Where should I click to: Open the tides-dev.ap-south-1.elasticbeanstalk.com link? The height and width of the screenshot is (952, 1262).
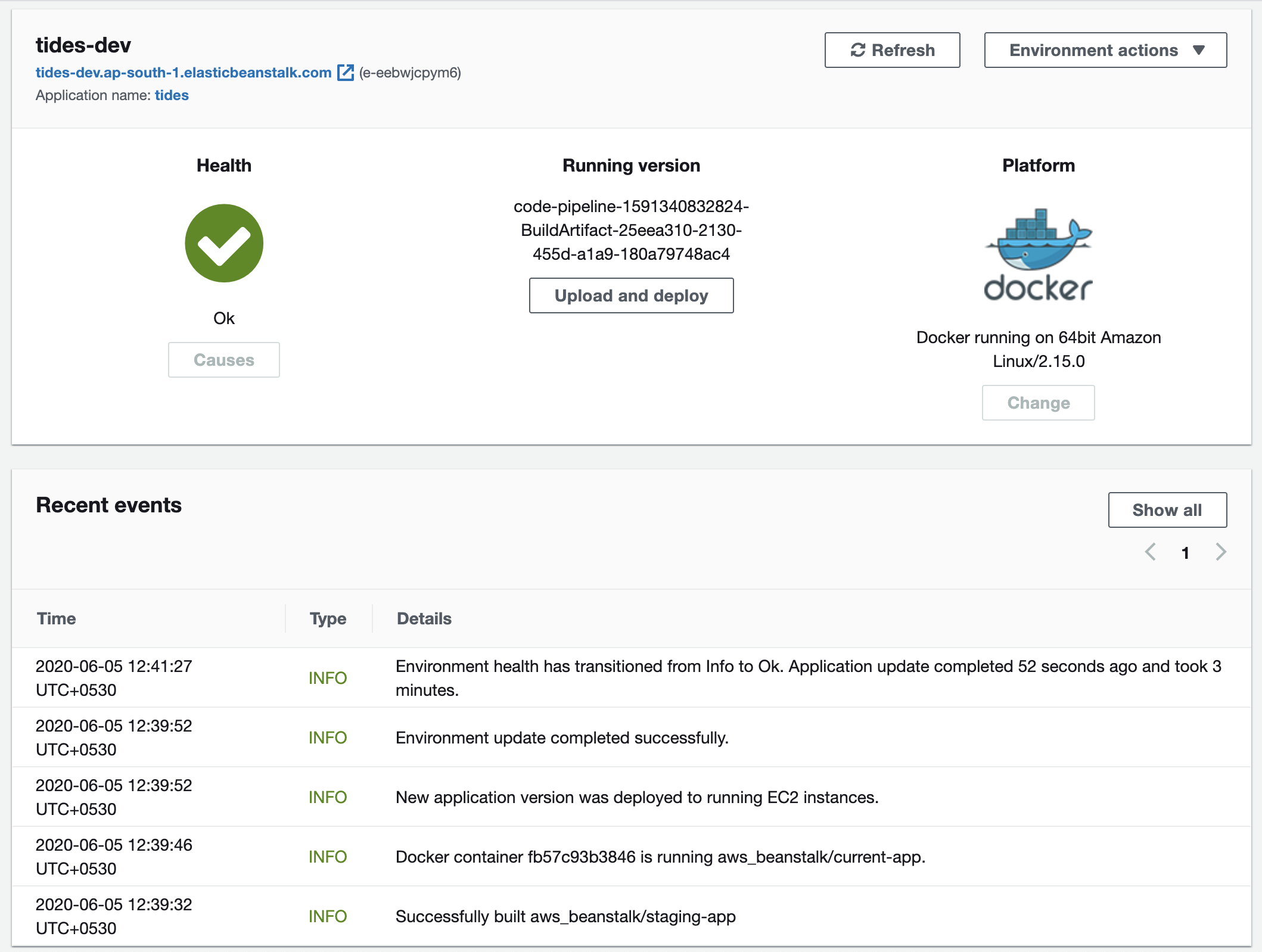[x=184, y=73]
